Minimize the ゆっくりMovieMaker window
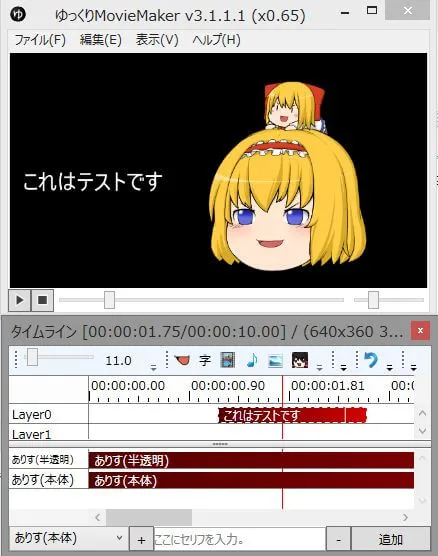 (x=344, y=12)
